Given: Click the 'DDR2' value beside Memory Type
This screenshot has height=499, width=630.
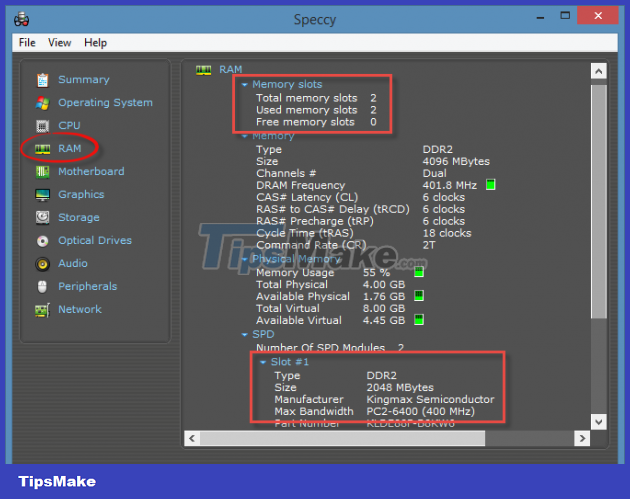Looking at the screenshot, I should pos(438,149).
